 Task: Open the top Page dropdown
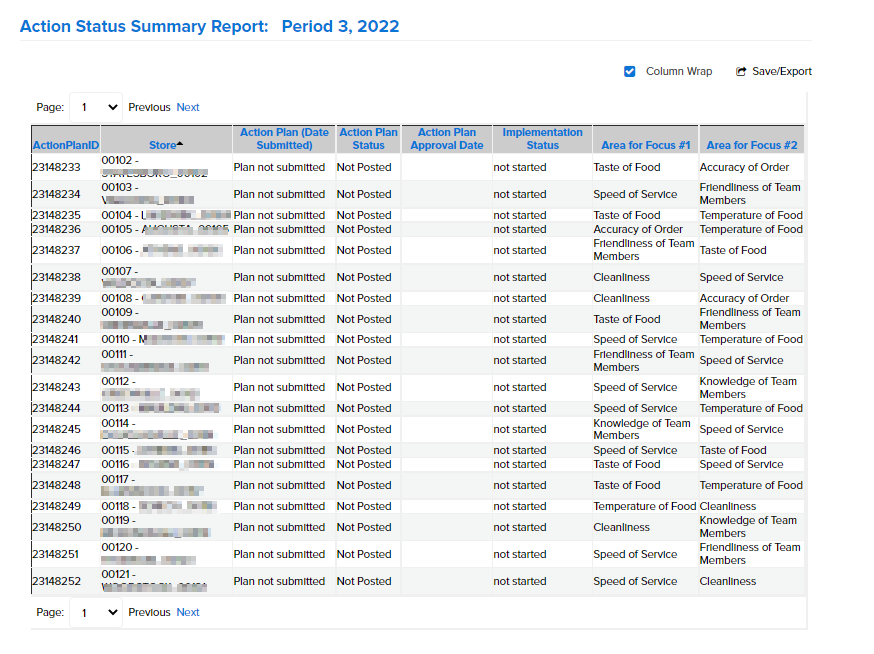pyautogui.click(x=95, y=107)
